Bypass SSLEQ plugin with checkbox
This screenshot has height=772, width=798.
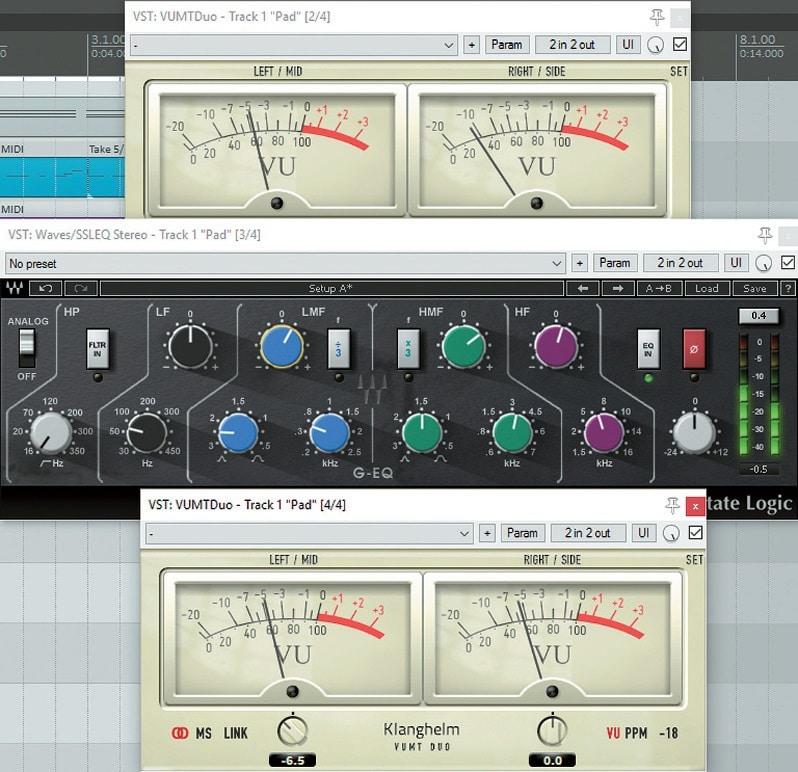click(x=788, y=263)
